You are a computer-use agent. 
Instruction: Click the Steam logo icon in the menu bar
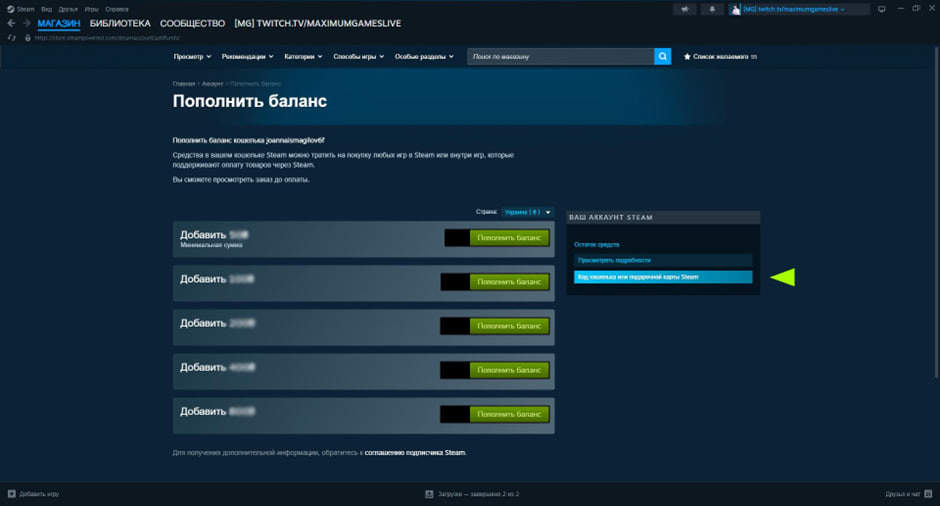[10, 9]
